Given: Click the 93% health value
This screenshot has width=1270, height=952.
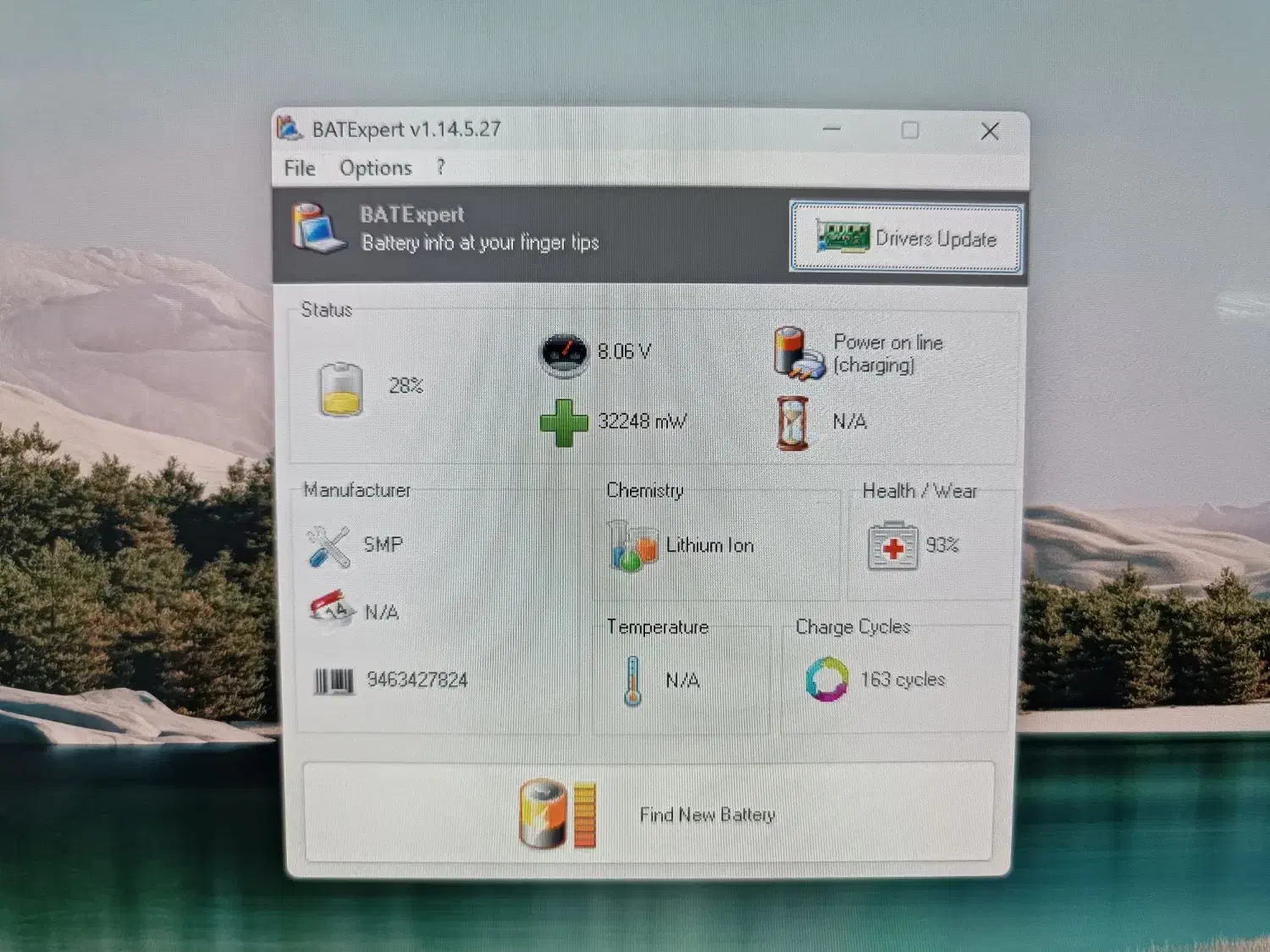Looking at the screenshot, I should pyautogui.click(x=942, y=545).
